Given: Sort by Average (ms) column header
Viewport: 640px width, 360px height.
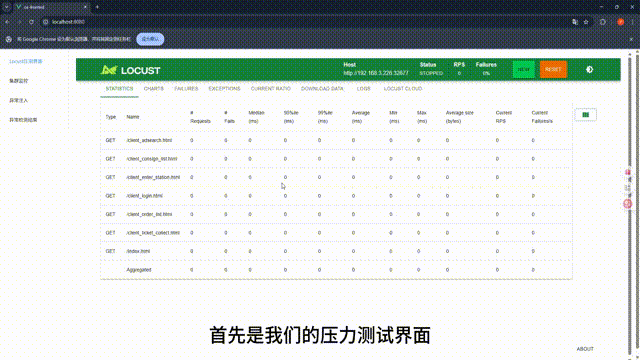Looking at the screenshot, I should click(360, 117).
